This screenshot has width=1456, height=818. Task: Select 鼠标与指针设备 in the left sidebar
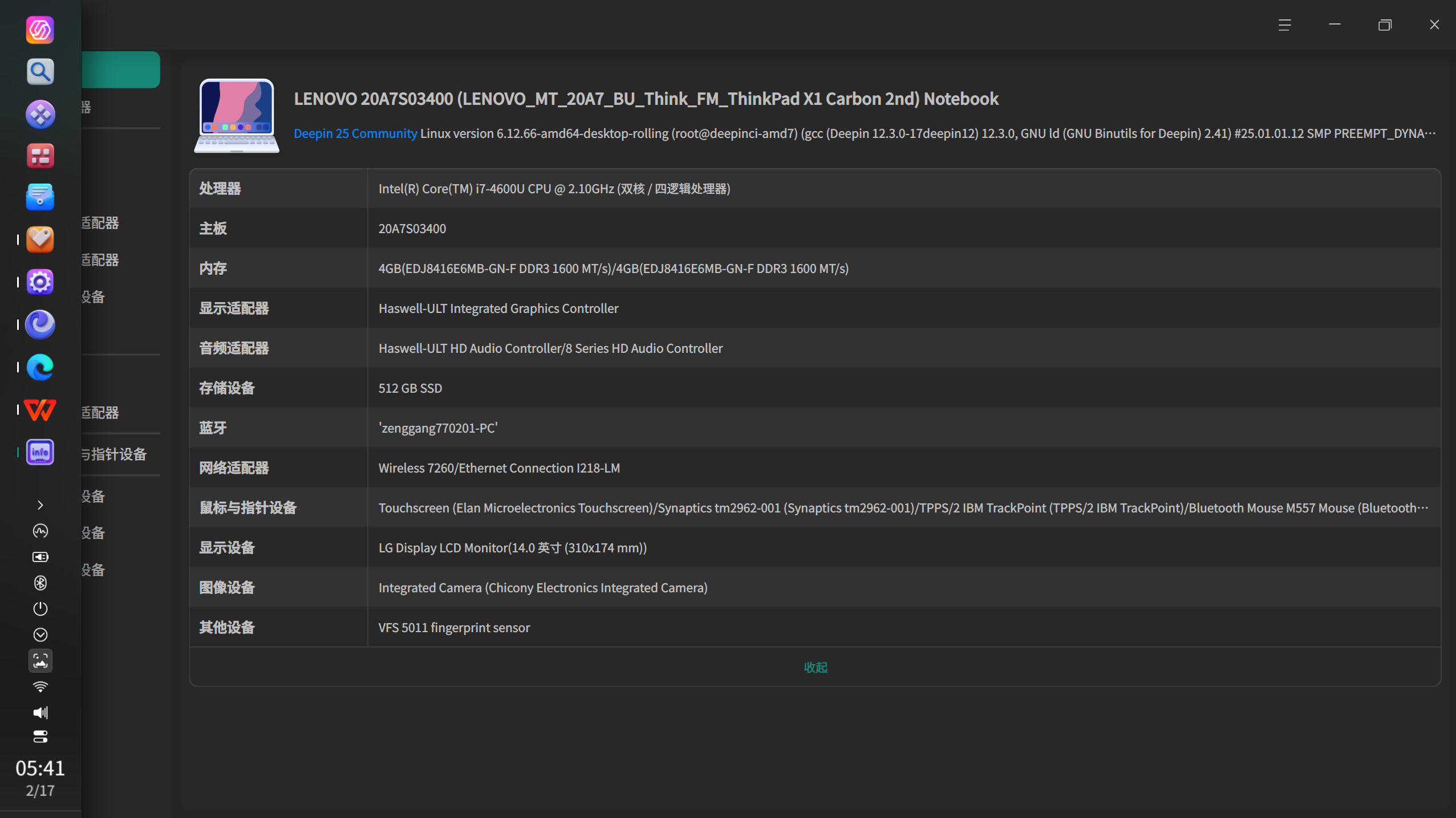pyautogui.click(x=114, y=454)
